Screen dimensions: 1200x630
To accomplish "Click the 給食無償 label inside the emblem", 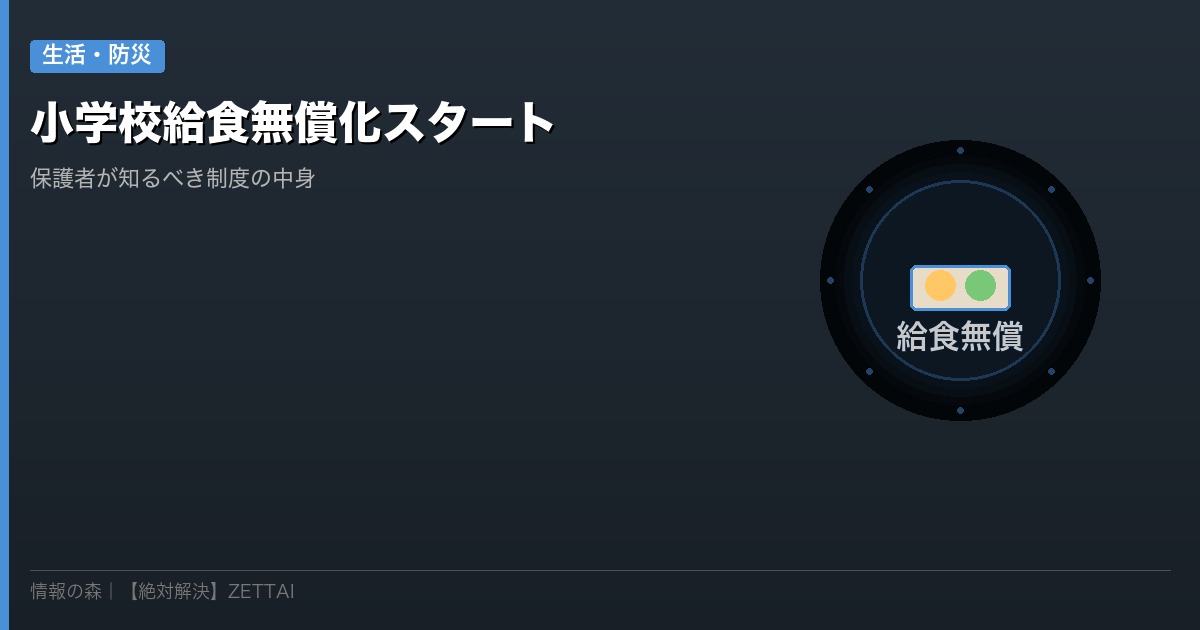I will [960, 336].
